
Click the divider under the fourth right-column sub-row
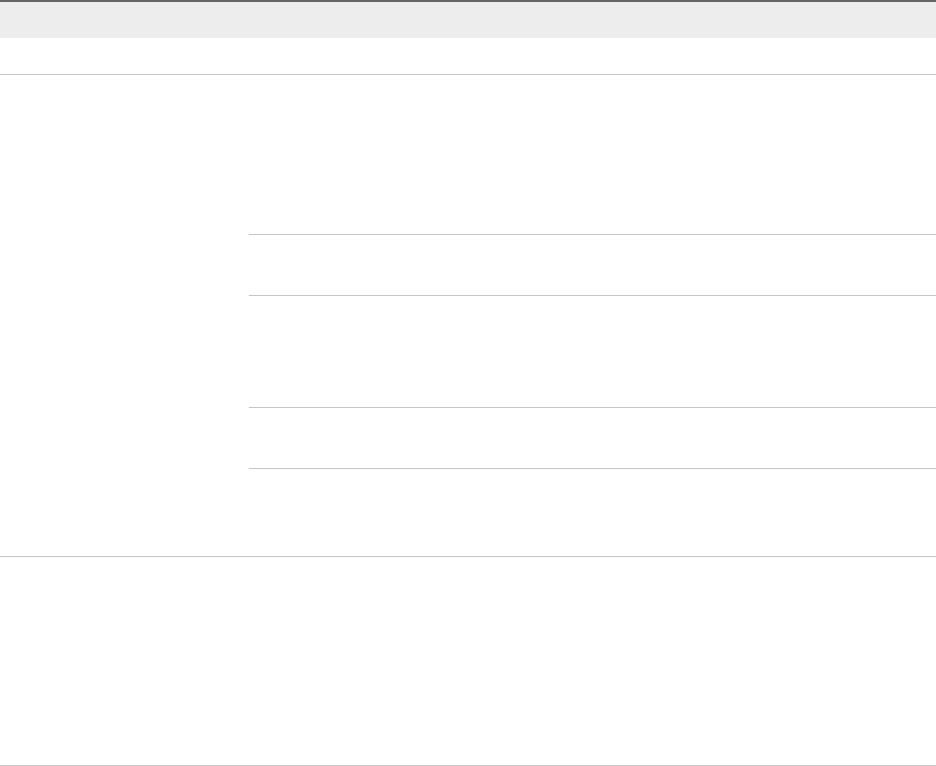coord(591,468)
